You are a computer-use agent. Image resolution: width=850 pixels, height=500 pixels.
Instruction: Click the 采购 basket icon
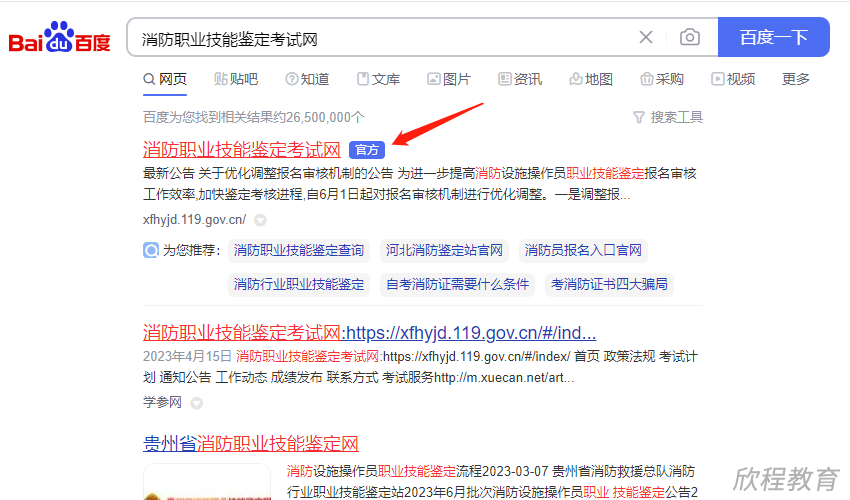click(x=646, y=79)
